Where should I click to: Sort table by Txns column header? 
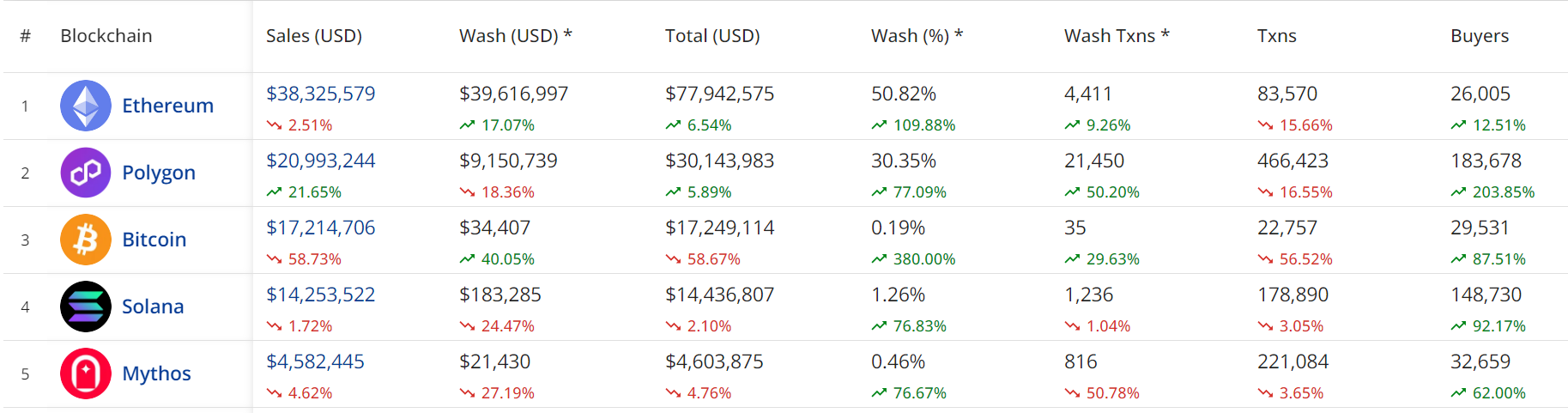[x=1277, y=36]
